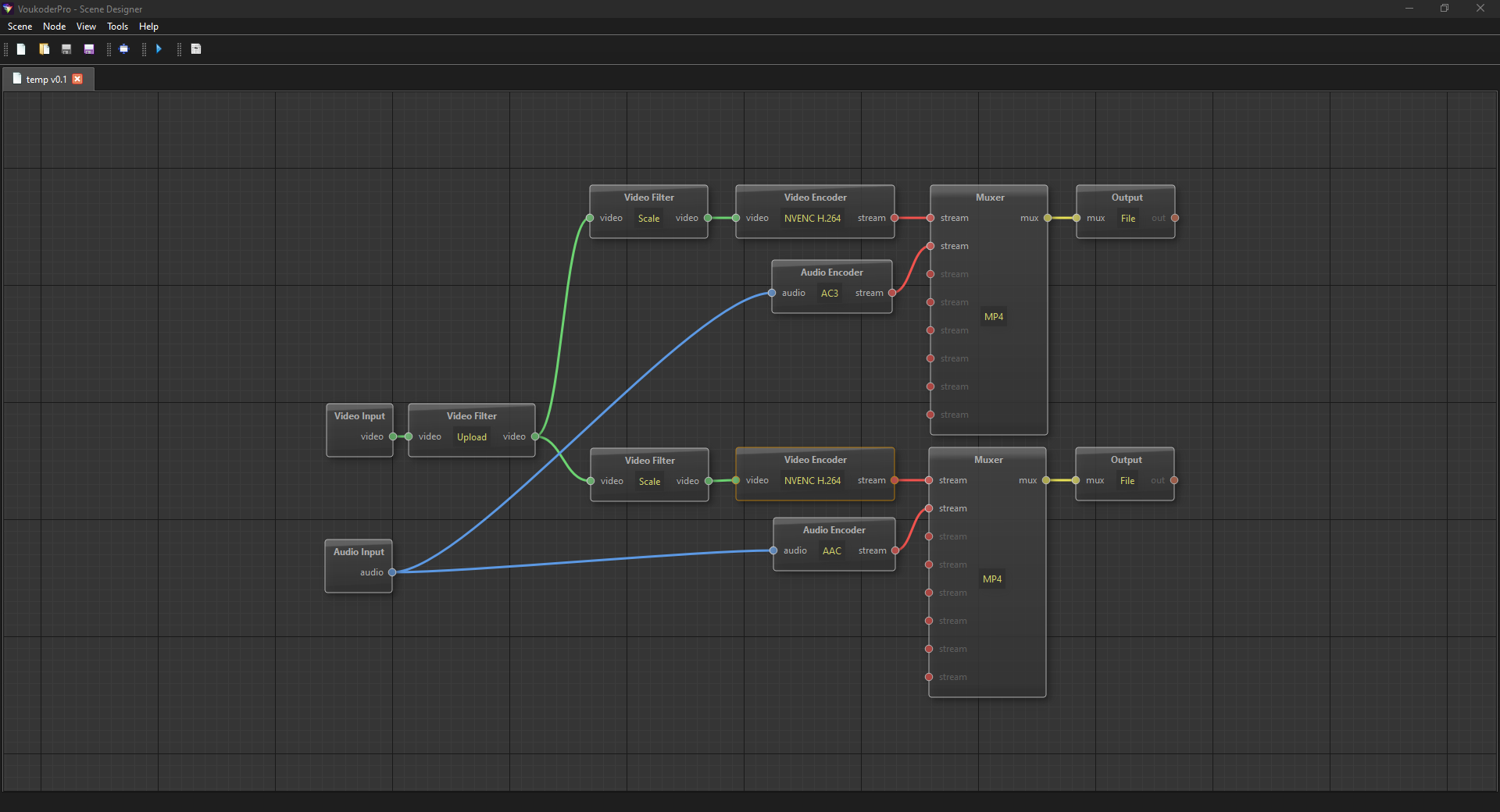Open the Tools menu
Viewport: 1500px width, 812px height.
pyautogui.click(x=117, y=27)
